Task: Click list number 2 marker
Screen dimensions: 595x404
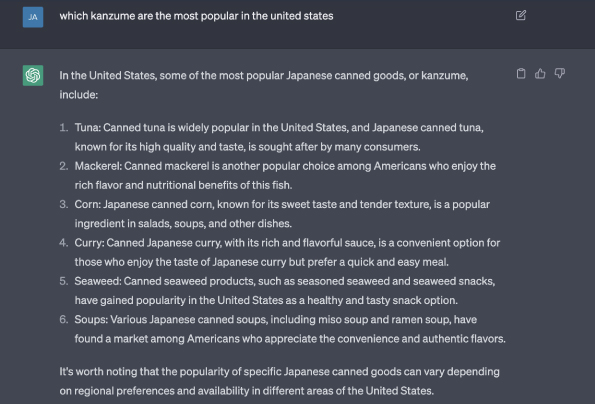Action: point(64,166)
